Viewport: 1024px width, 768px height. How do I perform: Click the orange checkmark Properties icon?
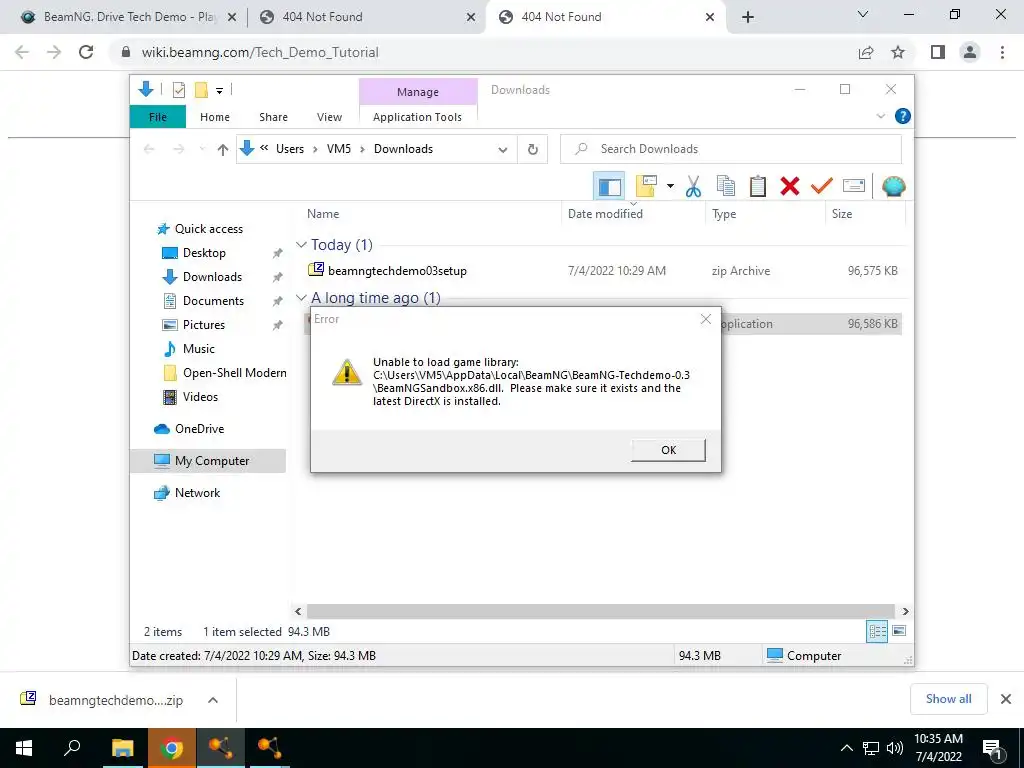point(822,186)
